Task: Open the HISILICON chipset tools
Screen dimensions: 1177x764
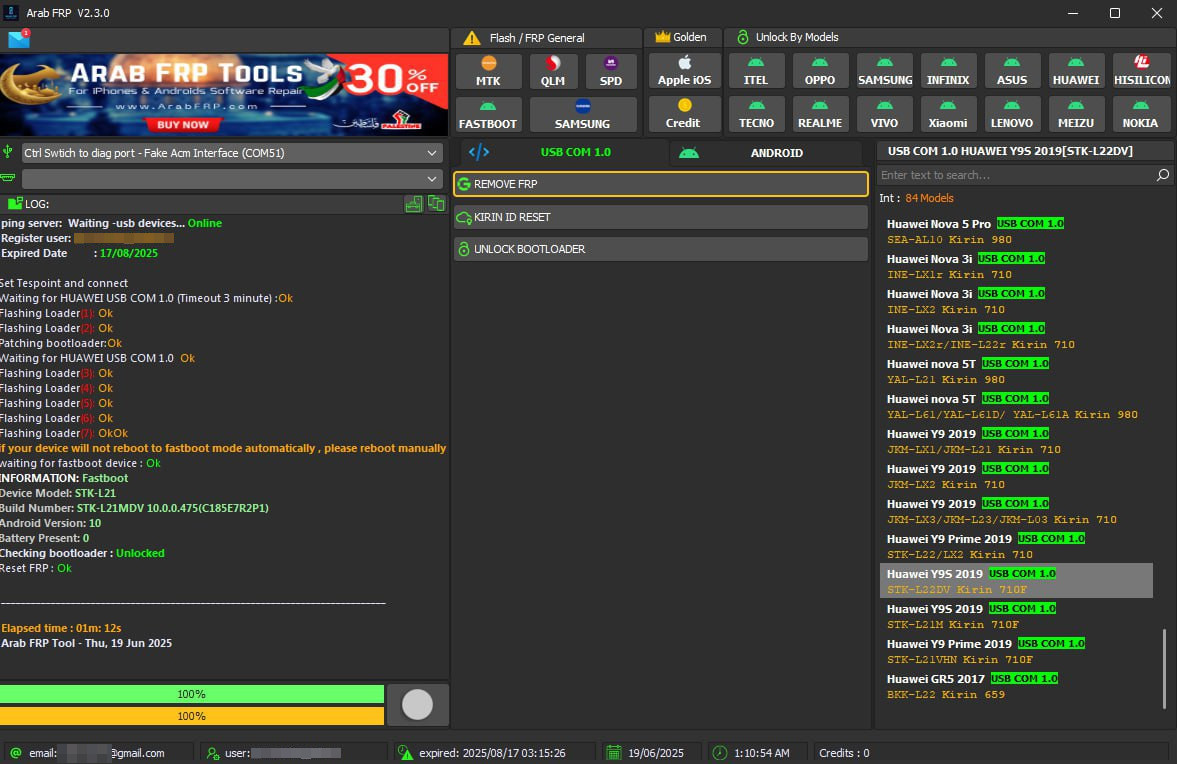Action: pos(1141,70)
